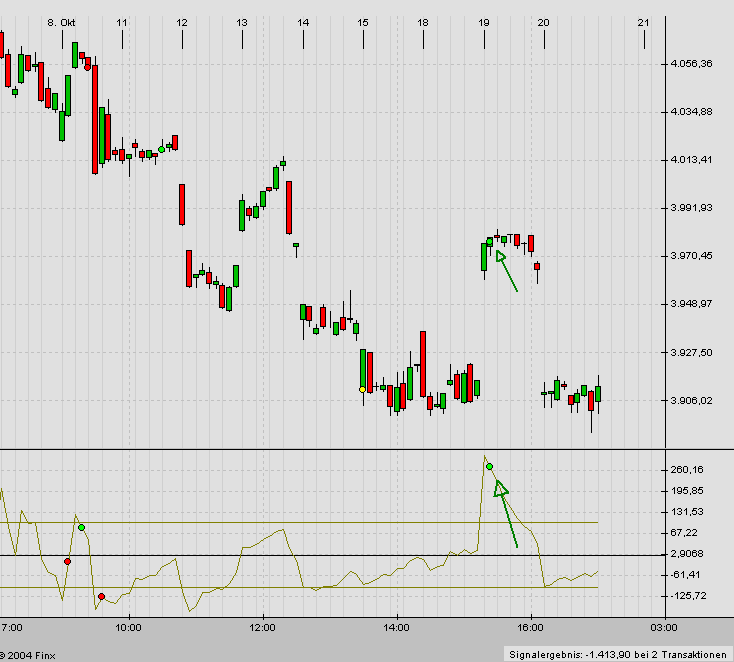The height and width of the screenshot is (662, 734).
Task: Select the '11' date label on the top axis
Action: tap(122, 22)
